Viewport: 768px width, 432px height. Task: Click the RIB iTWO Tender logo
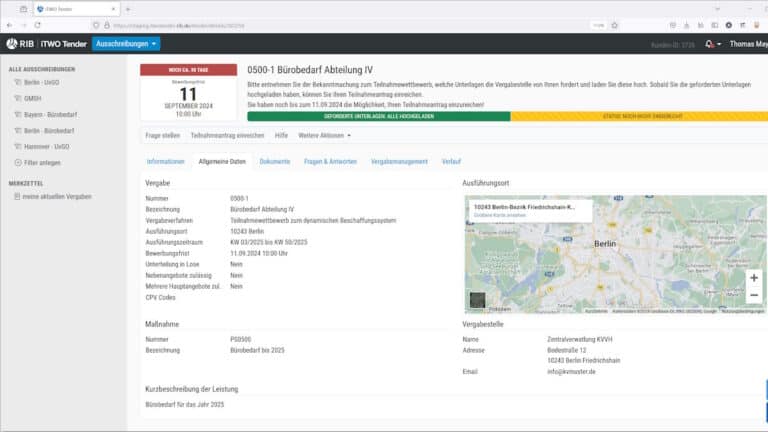[x=45, y=44]
